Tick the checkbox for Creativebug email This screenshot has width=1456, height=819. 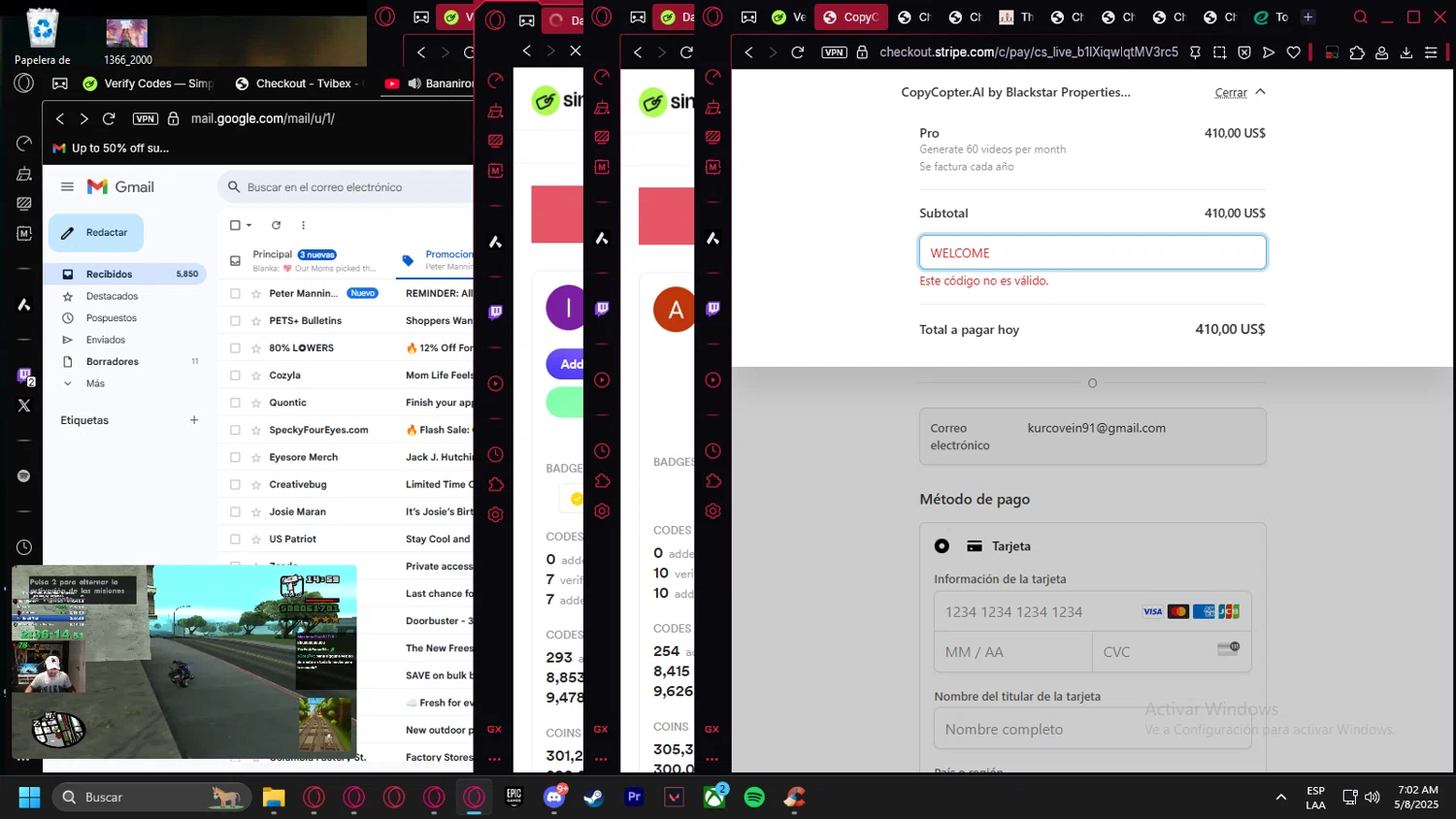pos(235,484)
